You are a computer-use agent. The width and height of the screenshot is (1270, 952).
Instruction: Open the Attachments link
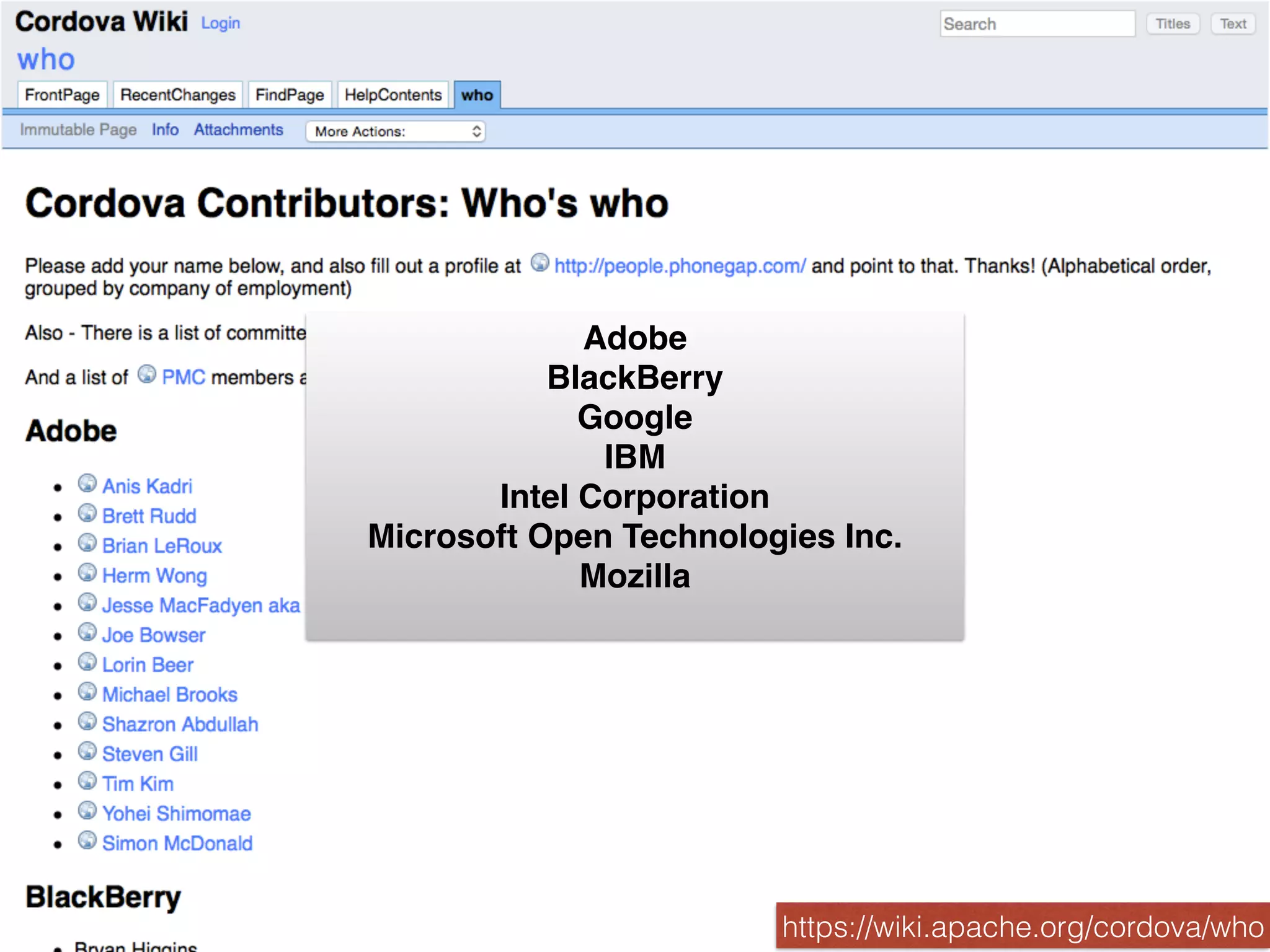coord(238,130)
